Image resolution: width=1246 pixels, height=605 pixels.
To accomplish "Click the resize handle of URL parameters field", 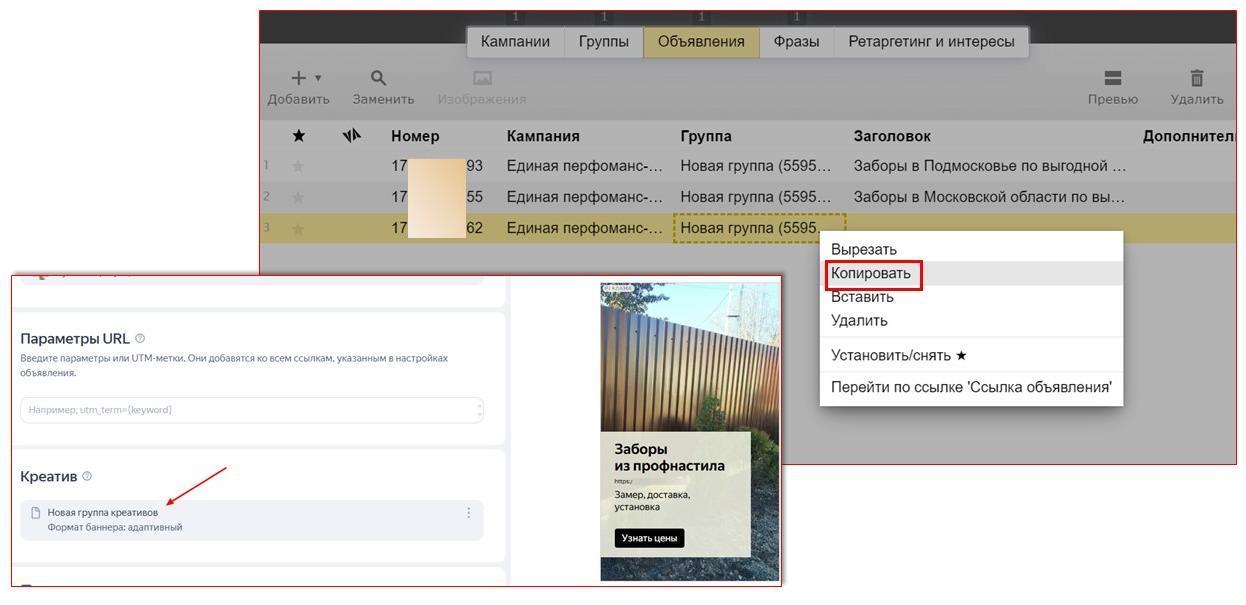I will (480, 410).
